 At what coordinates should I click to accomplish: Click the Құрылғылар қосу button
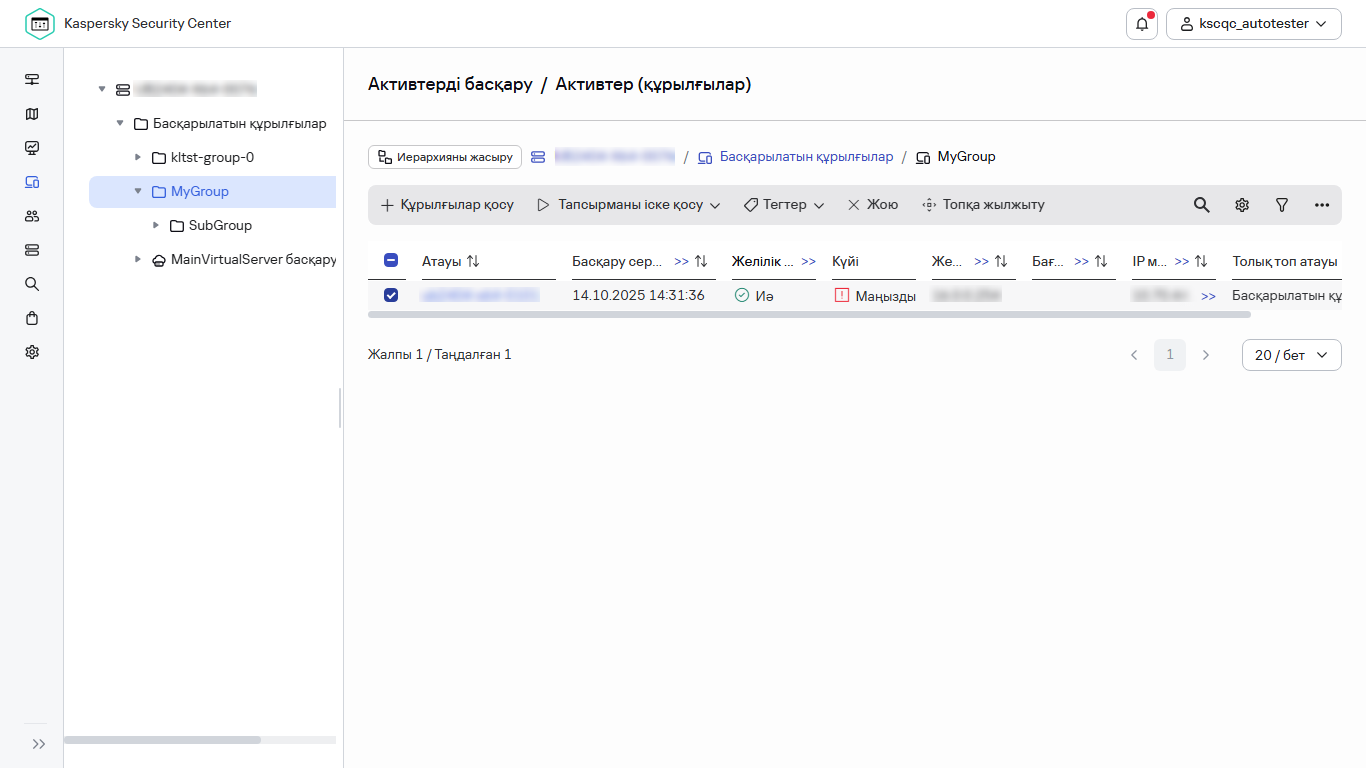[x=447, y=205]
